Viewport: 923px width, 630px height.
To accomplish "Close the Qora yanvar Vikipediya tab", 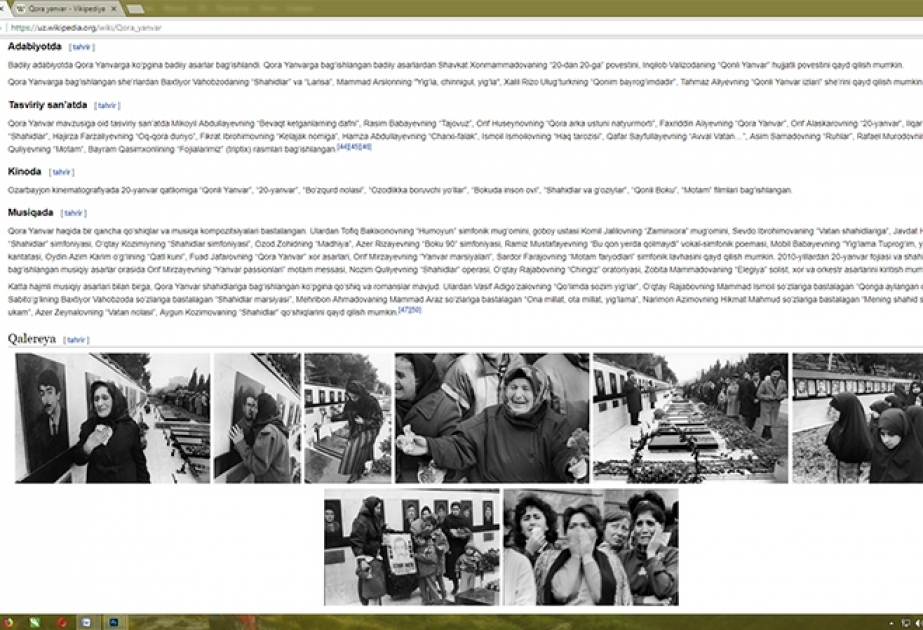I will tap(114, 9).
